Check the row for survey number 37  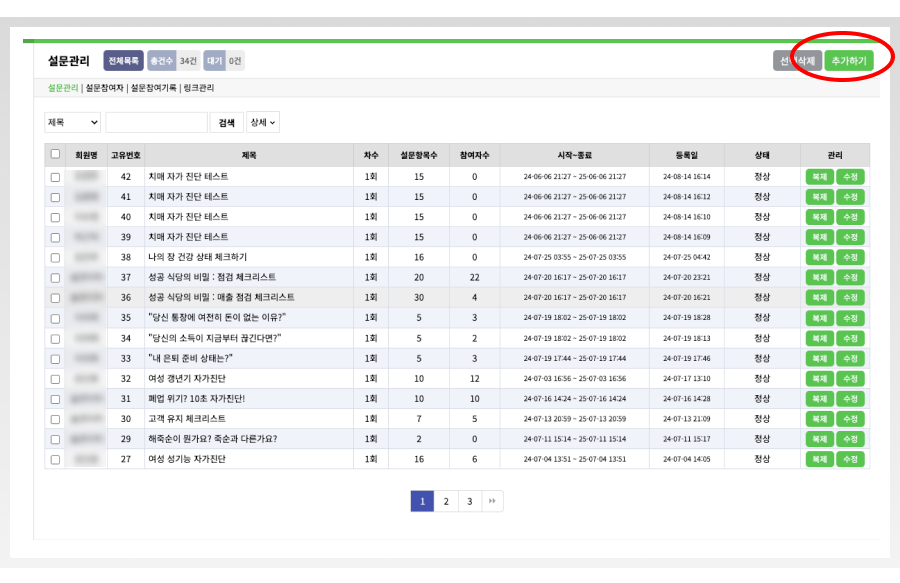(x=55, y=278)
